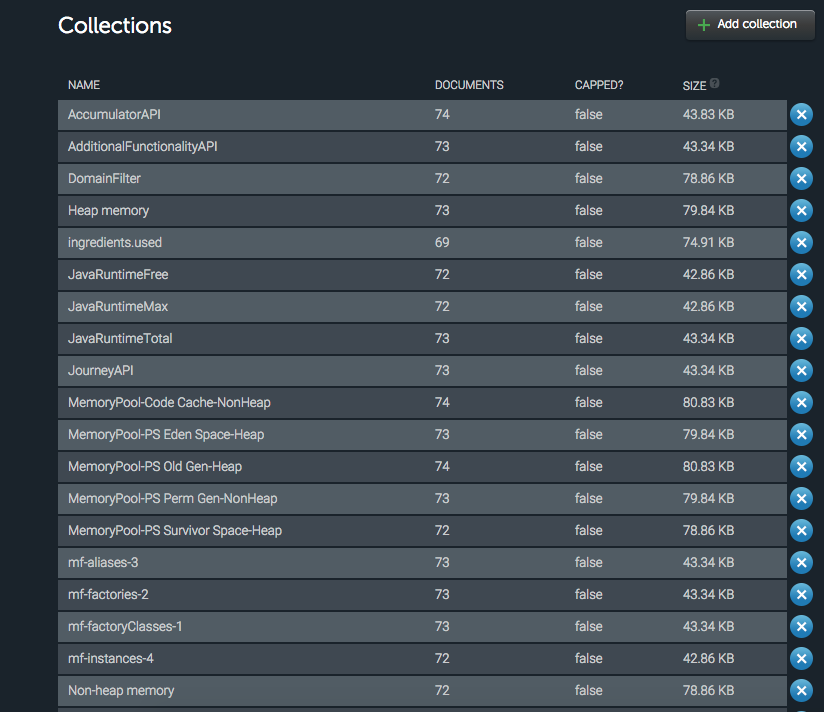Screen dimensions: 824x712
Task: Click the DOCUMENTS column header
Action: tap(469, 85)
